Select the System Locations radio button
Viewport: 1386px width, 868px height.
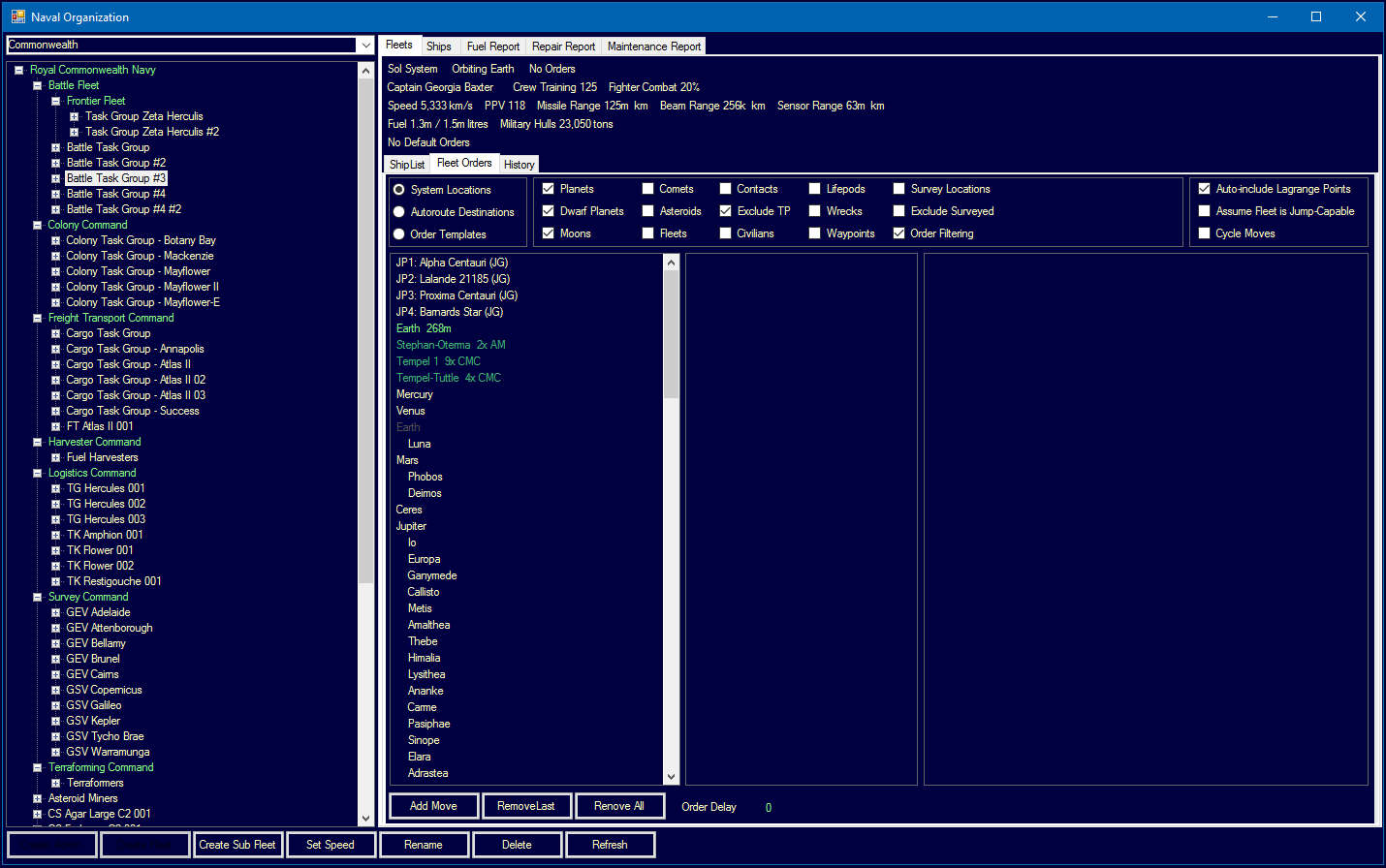pyautogui.click(x=398, y=190)
